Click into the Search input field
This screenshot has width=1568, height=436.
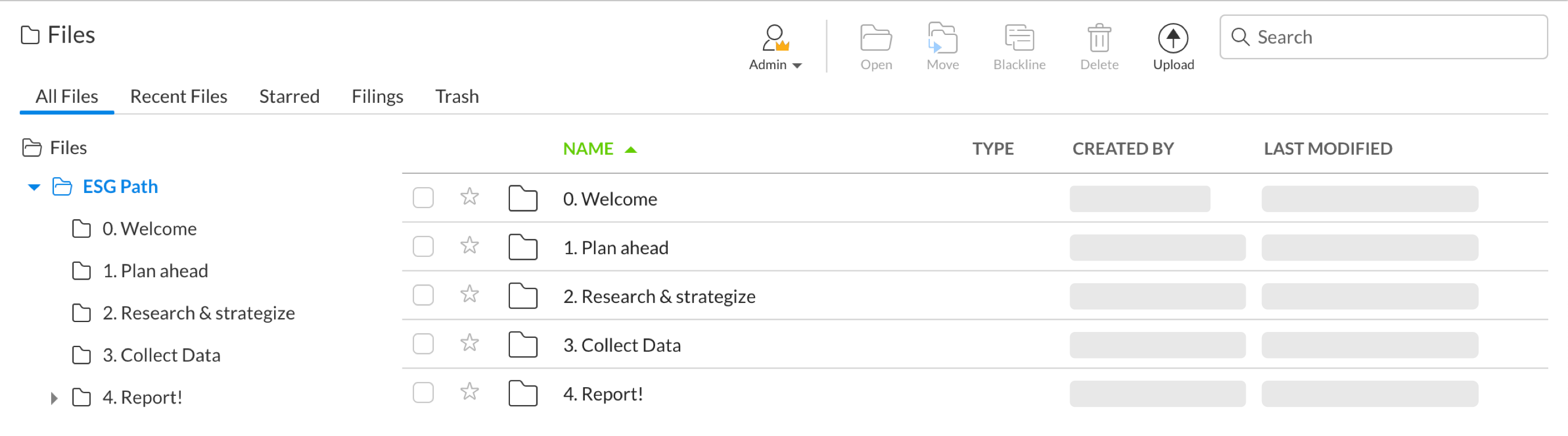click(x=1383, y=37)
